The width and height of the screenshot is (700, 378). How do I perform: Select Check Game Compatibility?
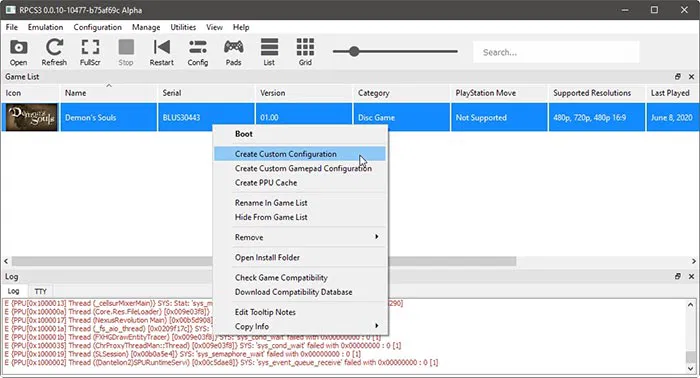point(300,278)
